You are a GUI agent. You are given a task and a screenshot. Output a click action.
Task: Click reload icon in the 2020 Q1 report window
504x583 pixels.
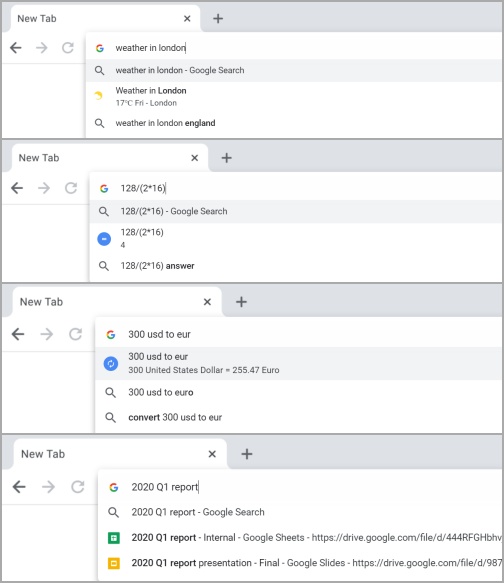click(78, 486)
